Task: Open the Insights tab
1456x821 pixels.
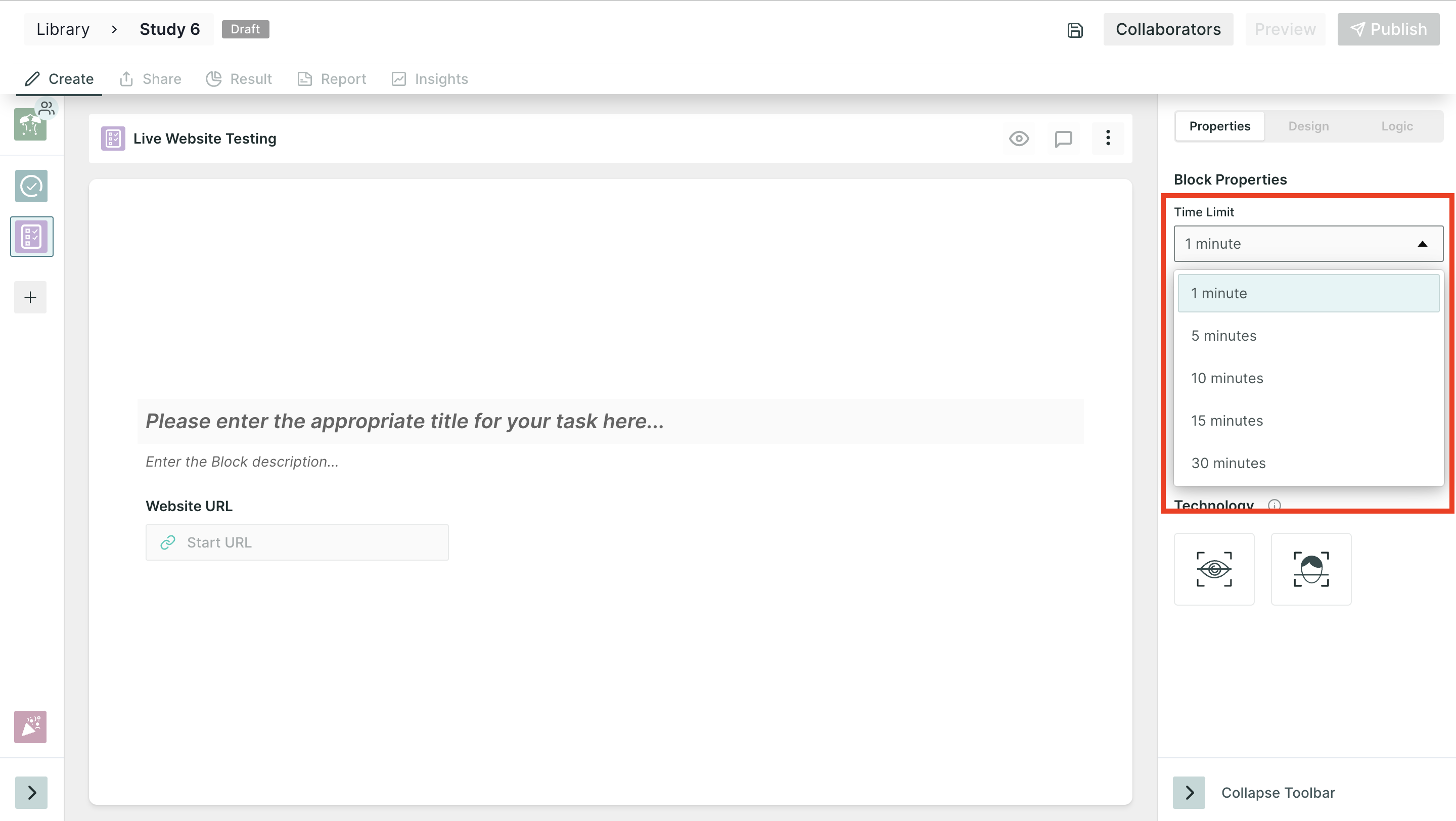Action: tap(430, 79)
